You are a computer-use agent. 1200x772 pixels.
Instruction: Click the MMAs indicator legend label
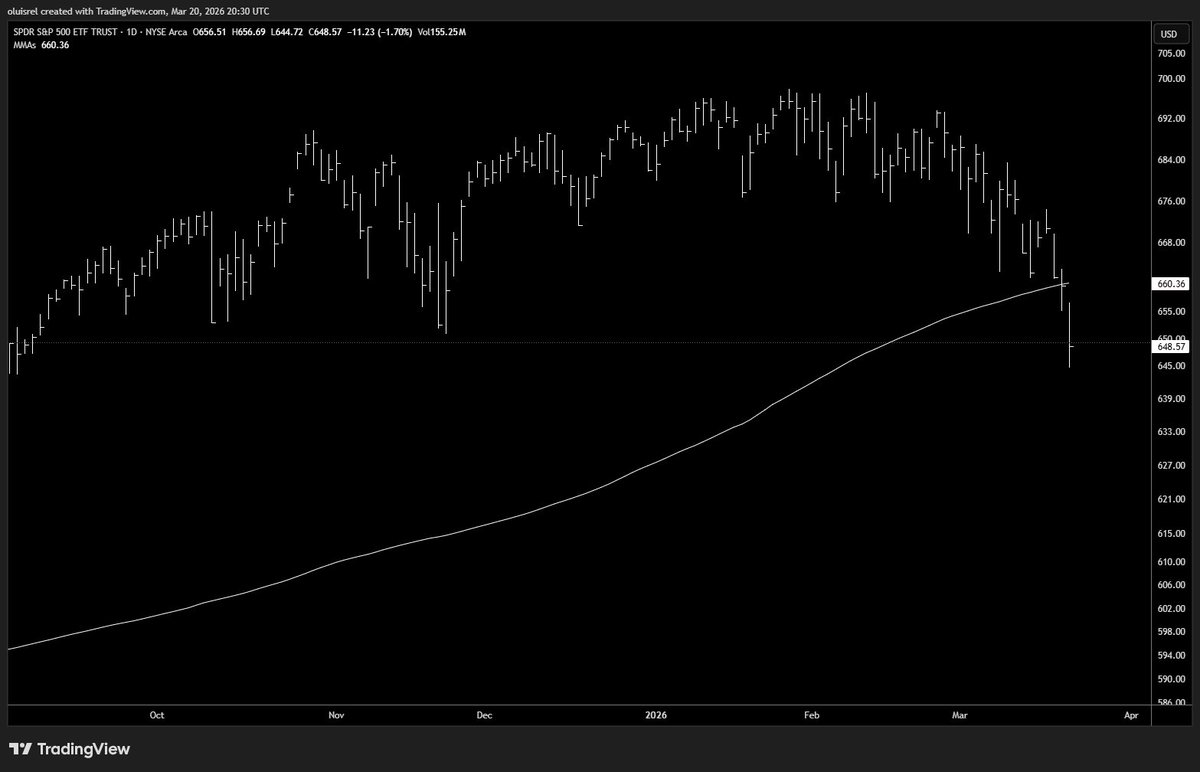[25, 44]
